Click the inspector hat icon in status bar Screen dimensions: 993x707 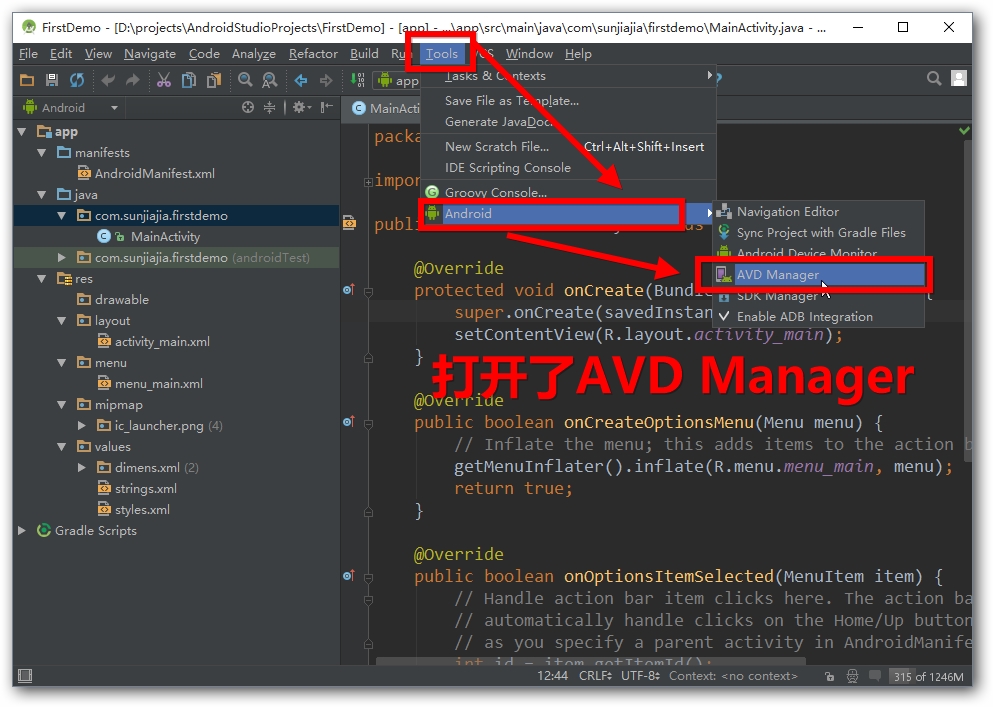(852, 676)
